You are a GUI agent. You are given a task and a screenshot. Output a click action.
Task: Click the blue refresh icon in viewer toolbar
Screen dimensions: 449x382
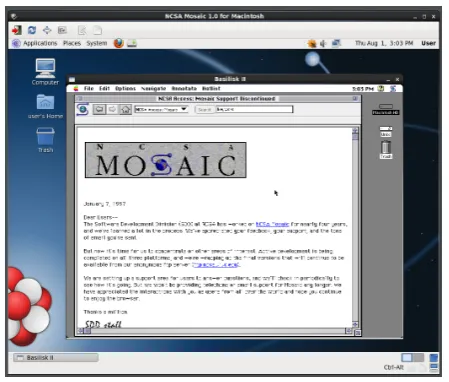[x=32, y=30]
